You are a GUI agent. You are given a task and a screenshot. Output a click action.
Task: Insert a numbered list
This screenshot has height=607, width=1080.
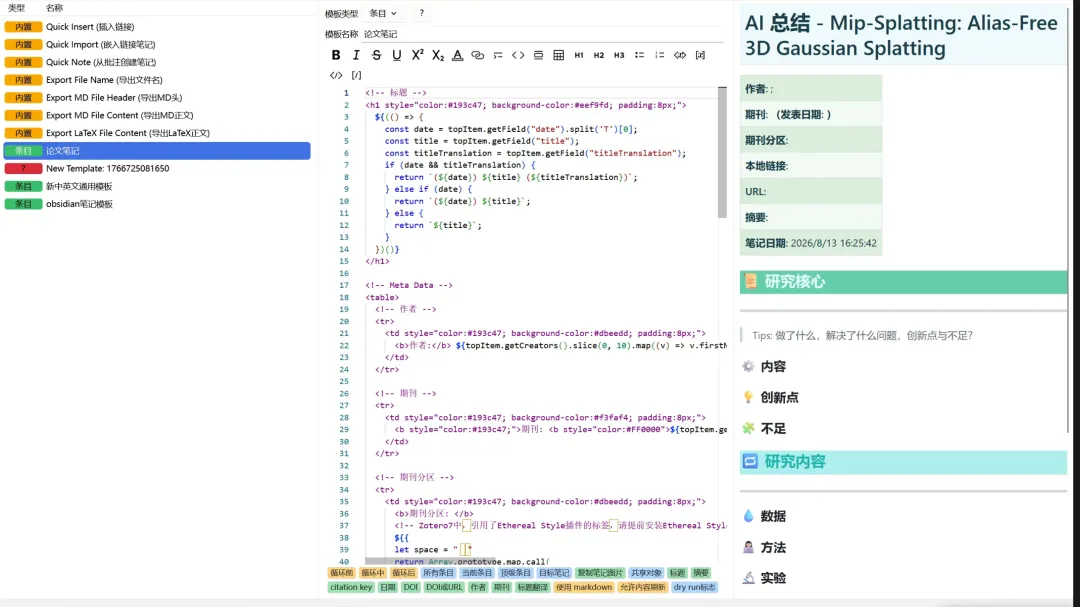tap(659, 55)
